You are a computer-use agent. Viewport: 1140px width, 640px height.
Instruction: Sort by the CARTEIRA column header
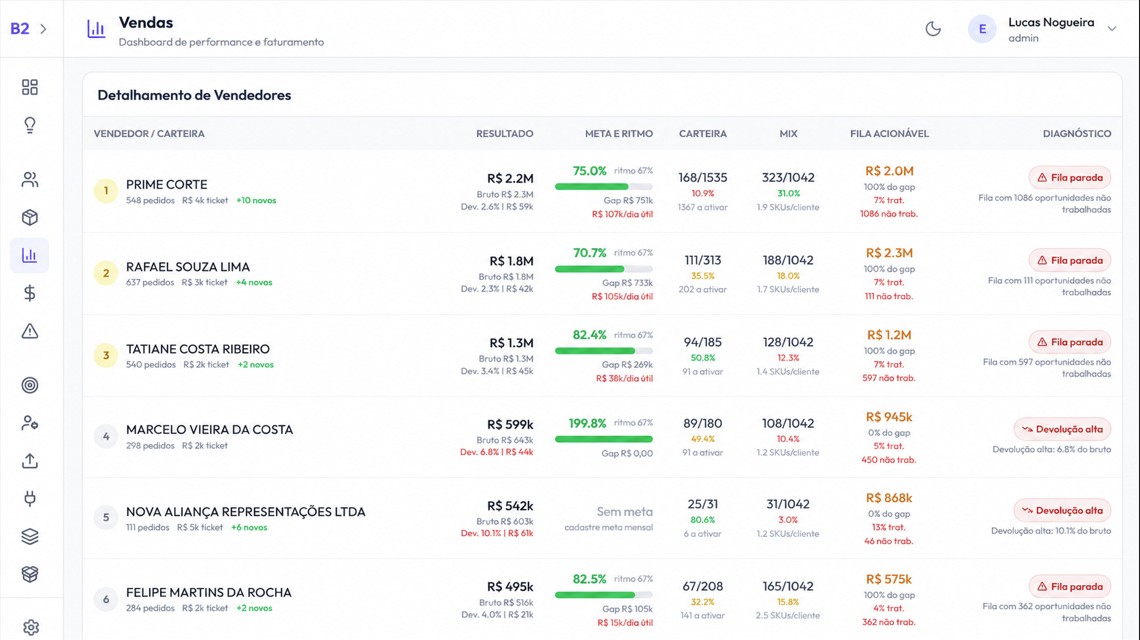pyautogui.click(x=702, y=134)
